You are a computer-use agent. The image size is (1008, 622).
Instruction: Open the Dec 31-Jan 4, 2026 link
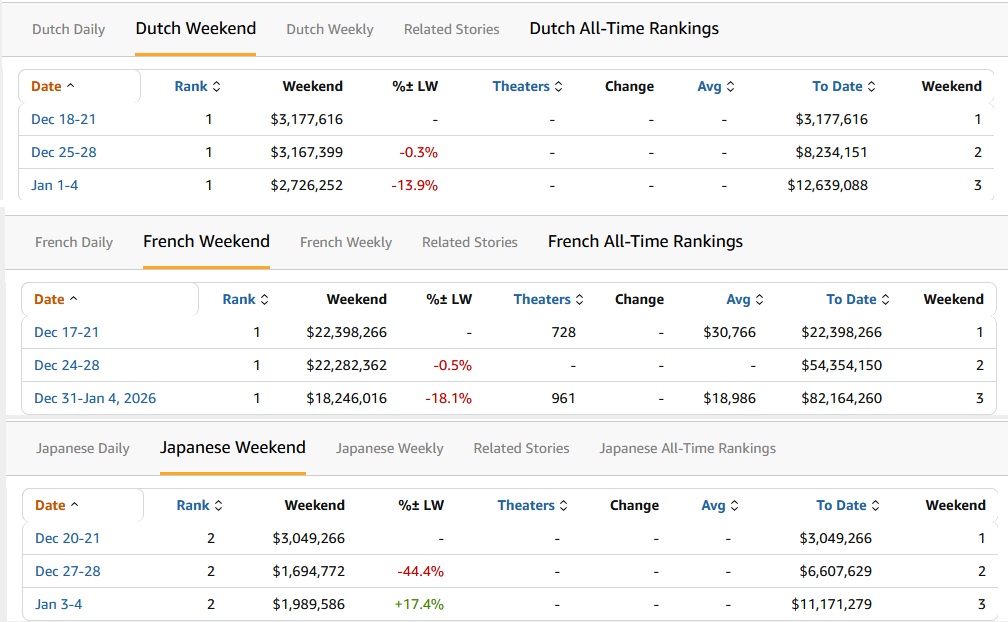95,398
